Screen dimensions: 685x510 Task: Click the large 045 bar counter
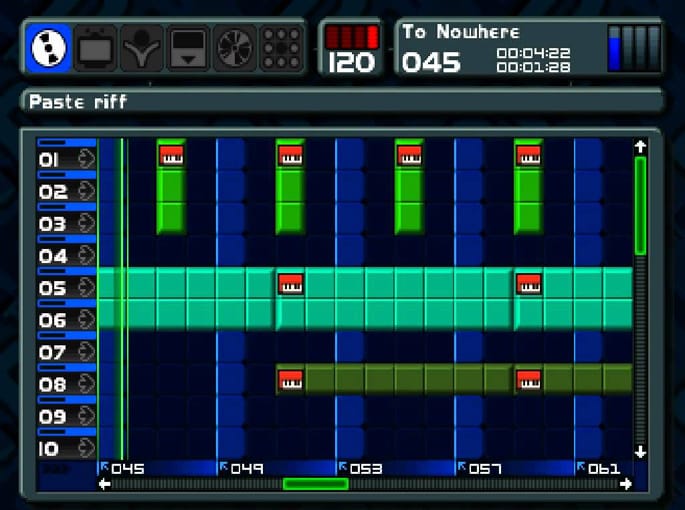click(431, 62)
